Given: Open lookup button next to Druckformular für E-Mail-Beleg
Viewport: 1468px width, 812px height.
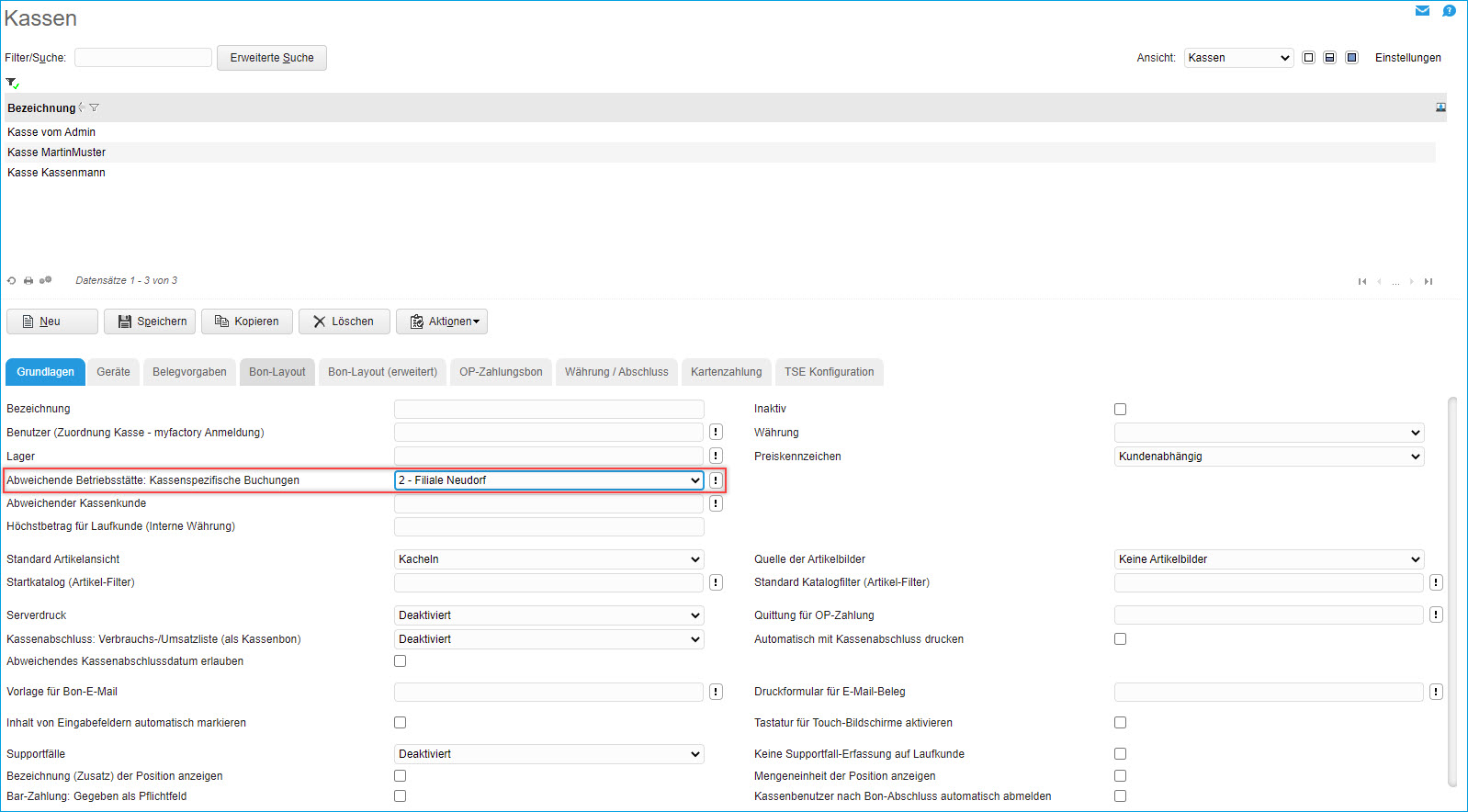Looking at the screenshot, I should tap(1436, 692).
